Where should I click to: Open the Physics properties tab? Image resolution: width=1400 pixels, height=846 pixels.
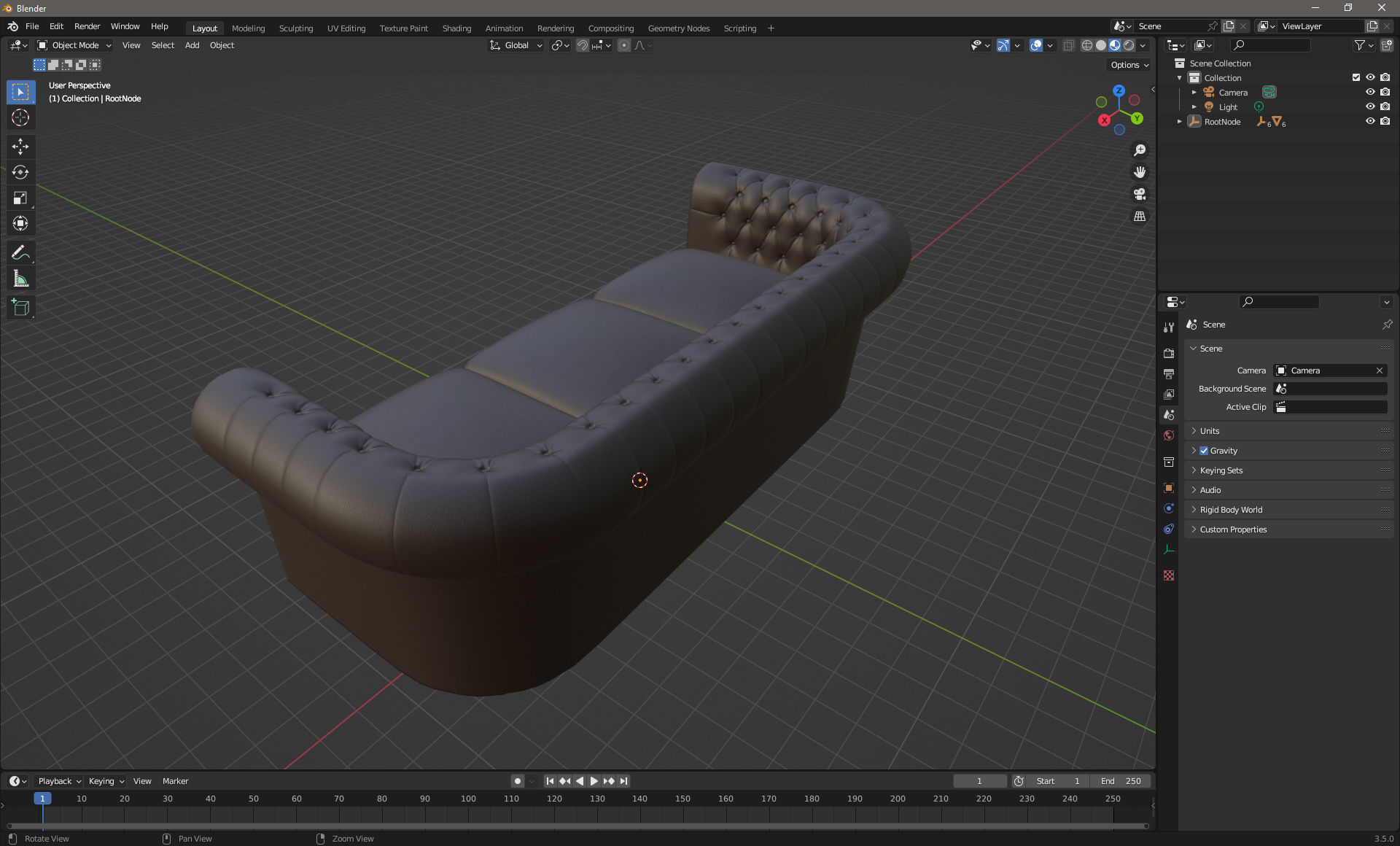(x=1169, y=508)
